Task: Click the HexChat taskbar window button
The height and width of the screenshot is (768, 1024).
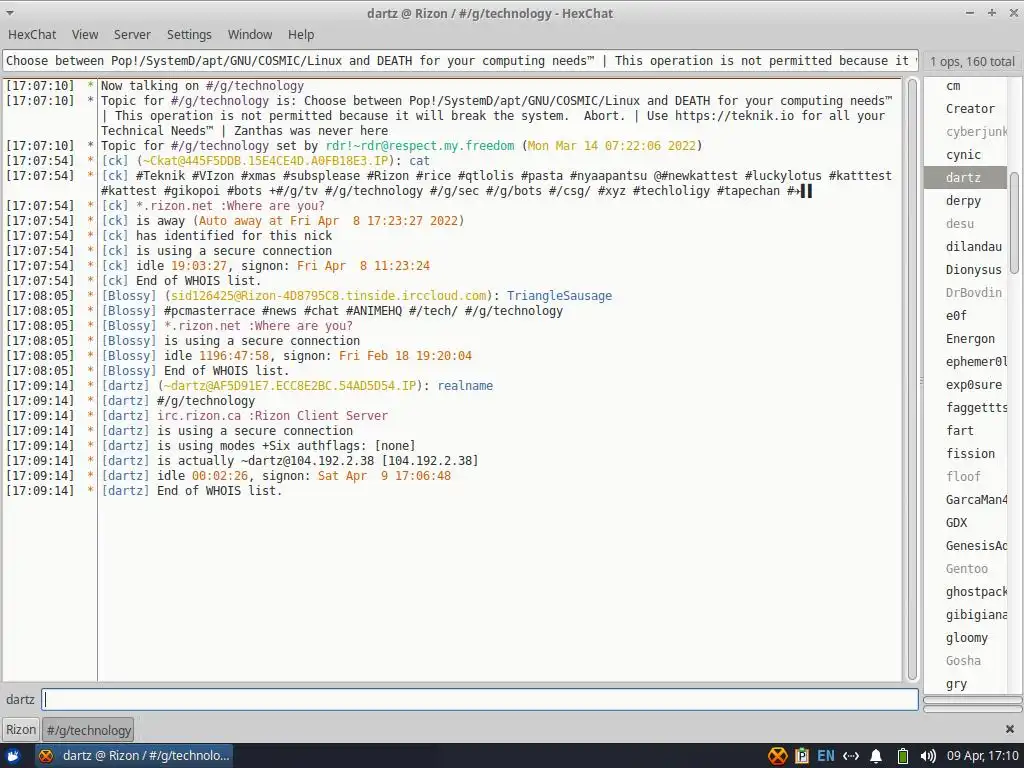Action: [x=134, y=756]
